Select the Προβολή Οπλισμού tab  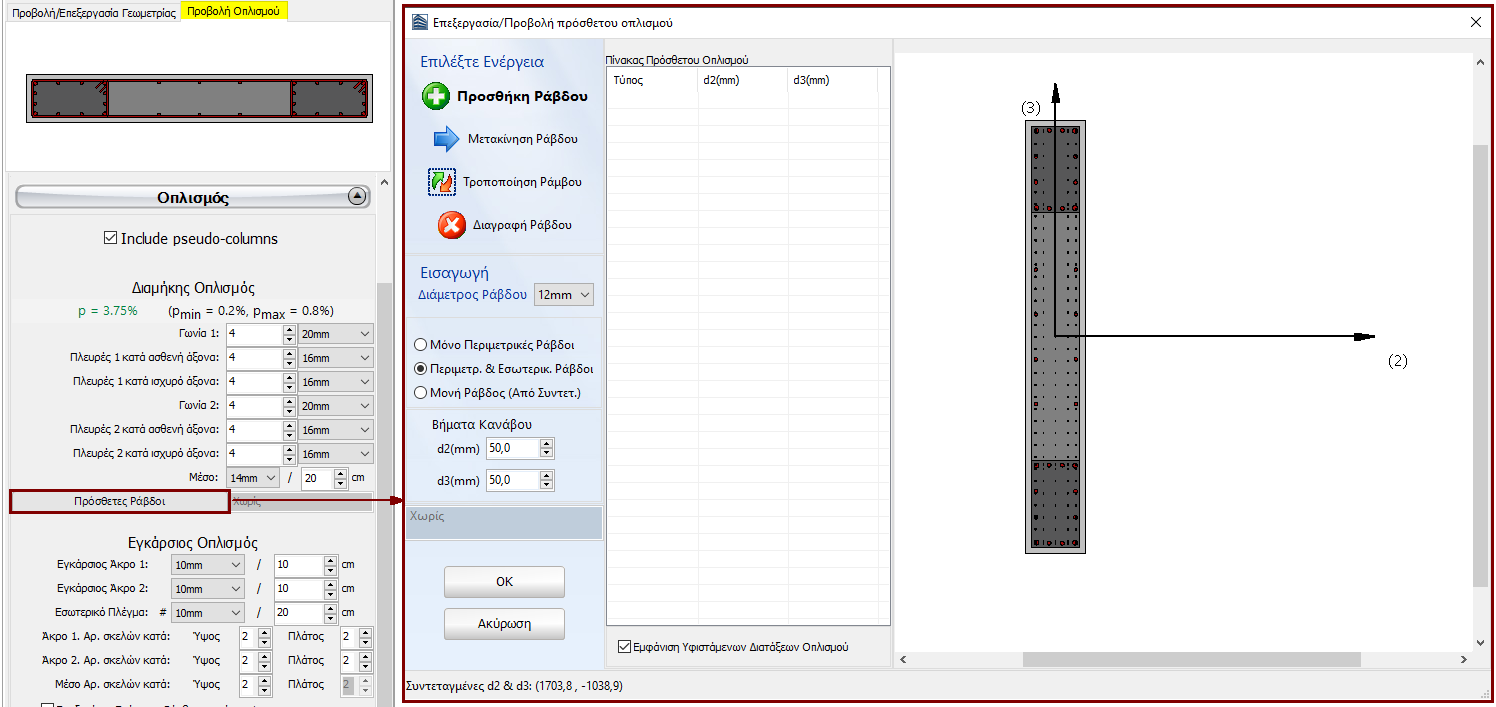click(234, 12)
